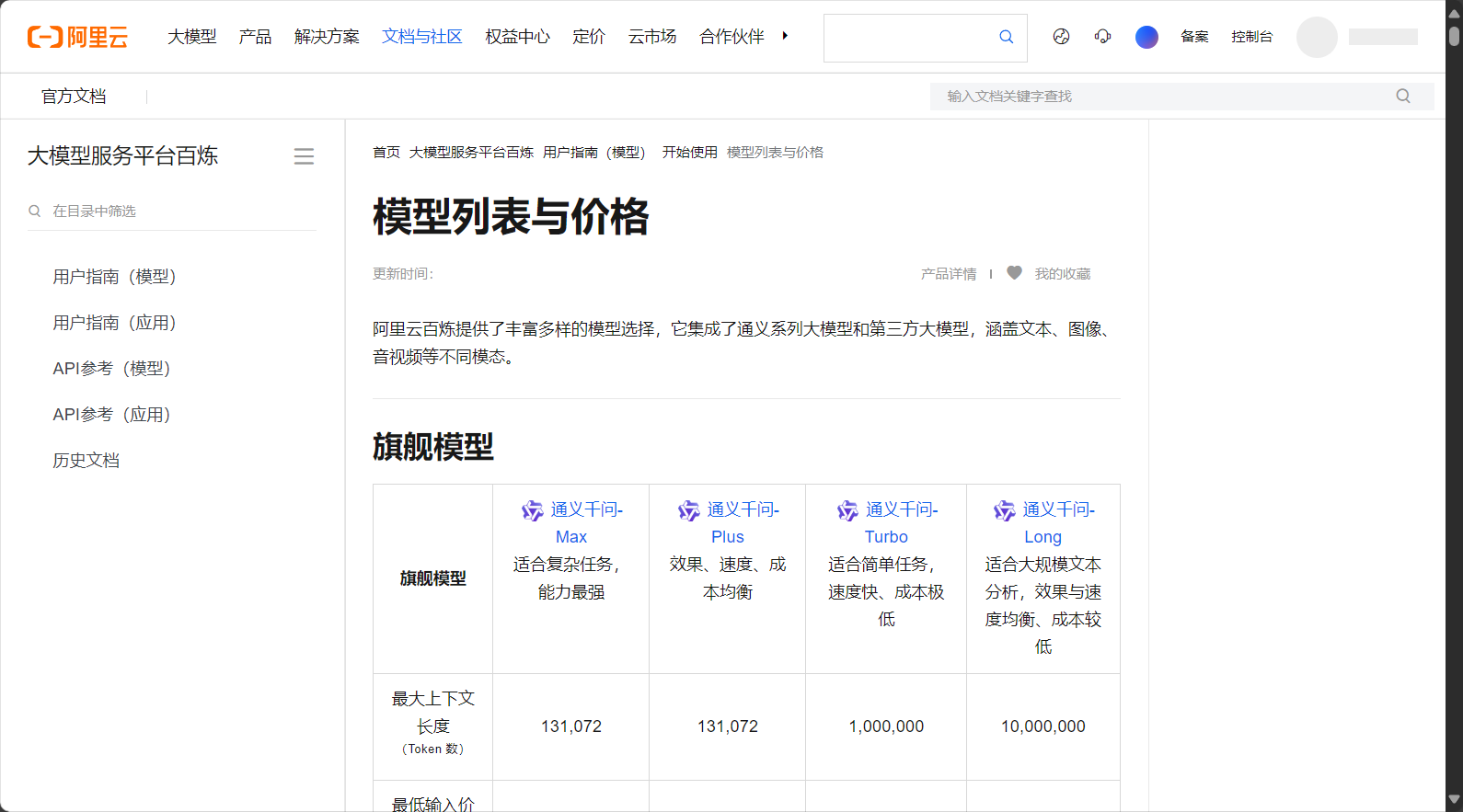This screenshot has height=812, width=1463.
Task: Go to 用户指南（模型） breadcrumb
Action: (x=594, y=153)
